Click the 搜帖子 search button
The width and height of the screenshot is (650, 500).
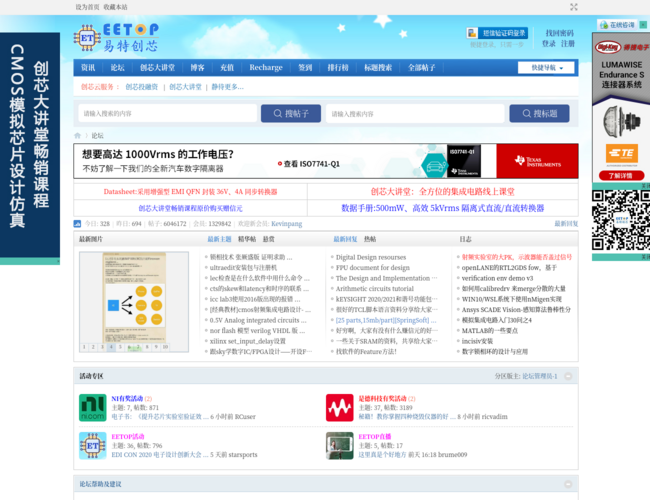tap(291, 114)
